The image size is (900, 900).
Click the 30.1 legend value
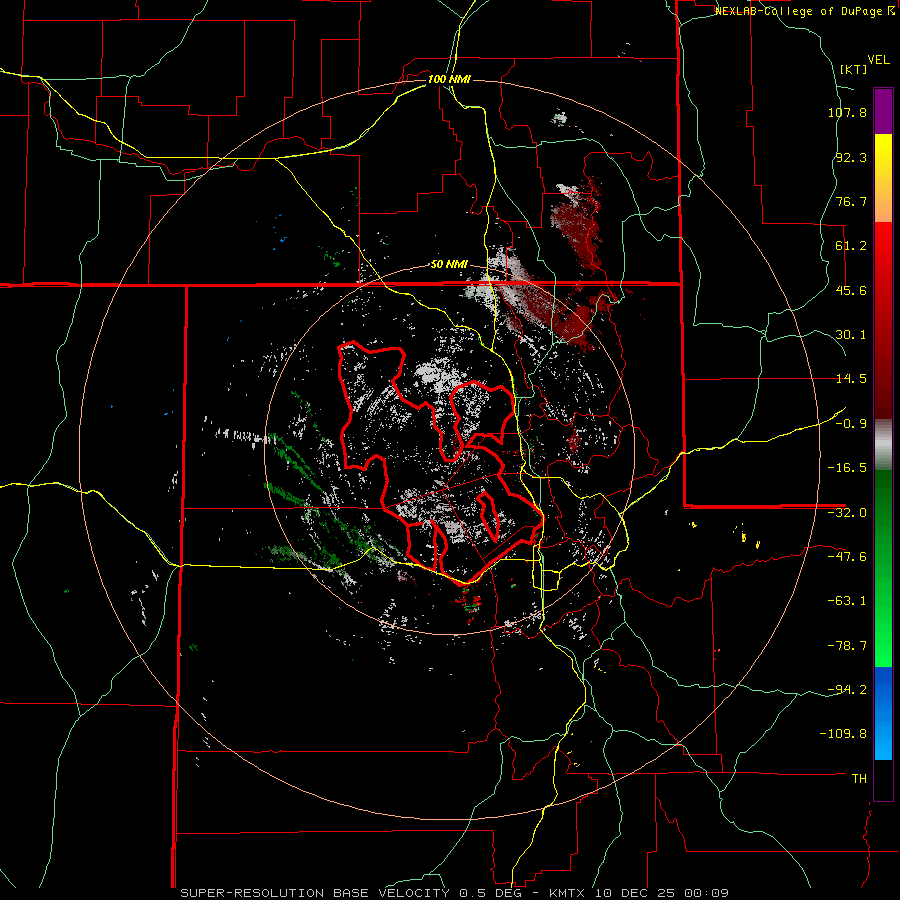tap(851, 335)
